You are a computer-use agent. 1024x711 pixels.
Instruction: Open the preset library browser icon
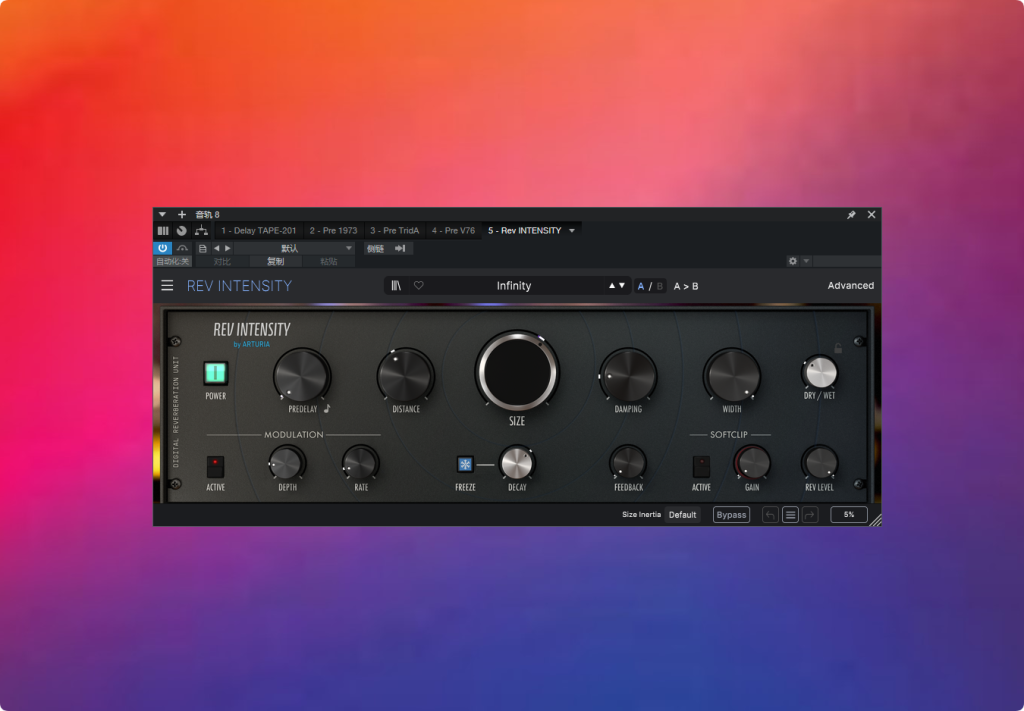tap(396, 285)
